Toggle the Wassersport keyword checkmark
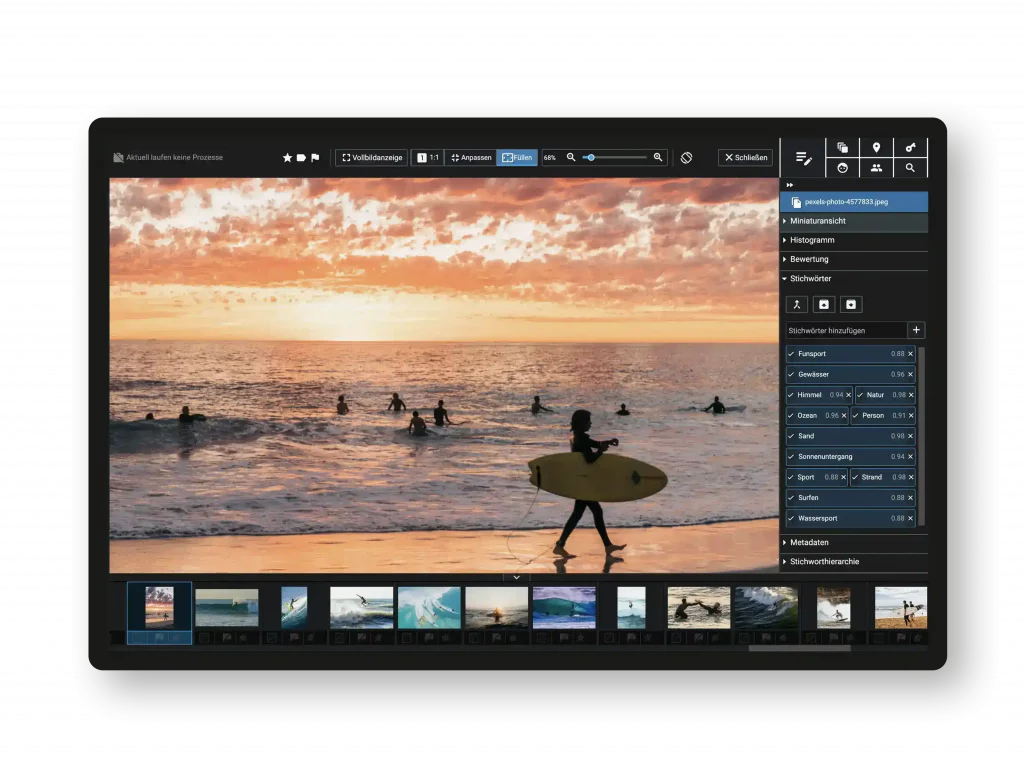This screenshot has width=1024, height=760. click(791, 519)
